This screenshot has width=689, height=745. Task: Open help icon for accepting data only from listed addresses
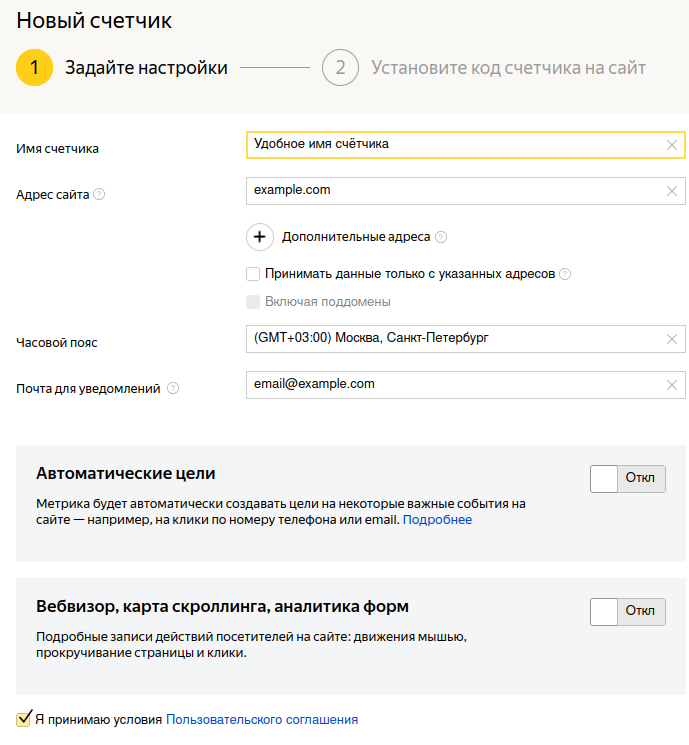[x=565, y=274]
